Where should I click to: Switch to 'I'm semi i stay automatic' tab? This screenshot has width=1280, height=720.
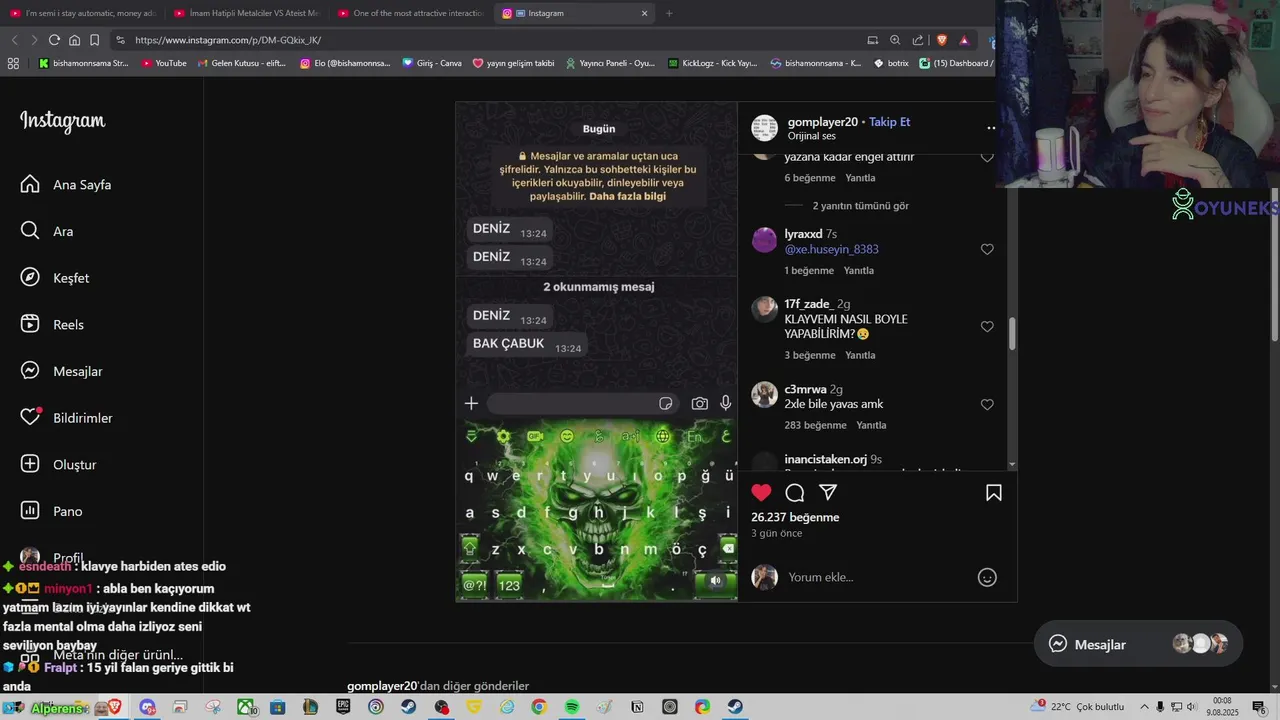(x=82, y=13)
